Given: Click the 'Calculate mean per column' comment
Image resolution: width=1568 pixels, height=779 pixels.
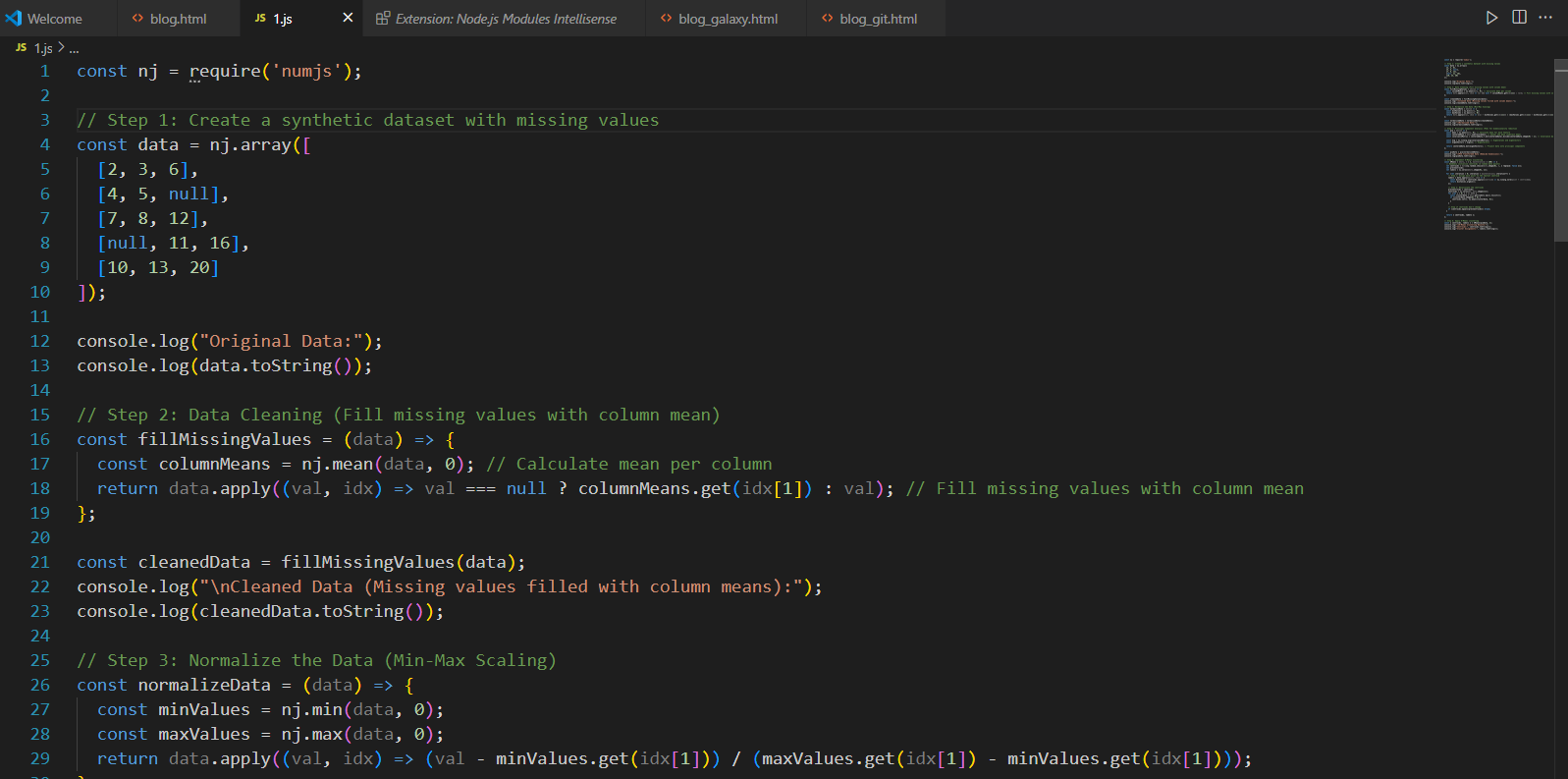Looking at the screenshot, I should point(629,464).
